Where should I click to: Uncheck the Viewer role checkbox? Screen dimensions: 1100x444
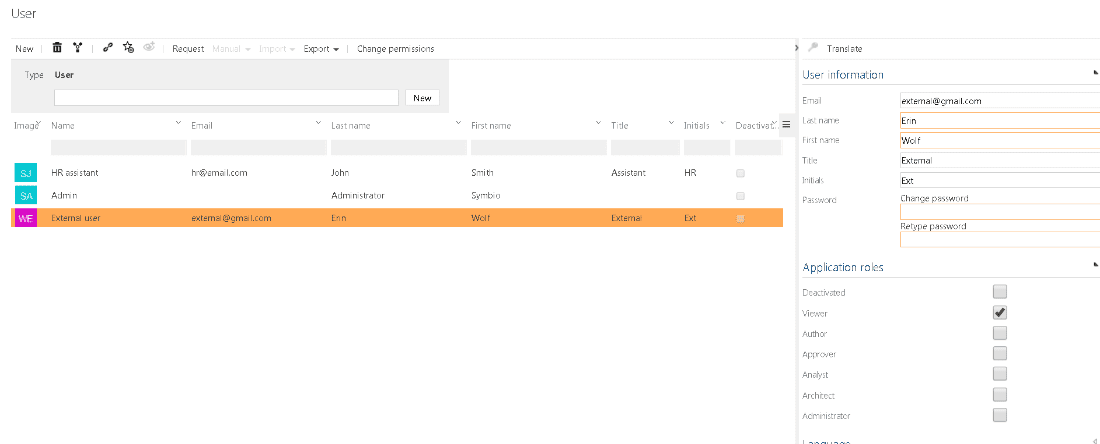tap(1000, 312)
